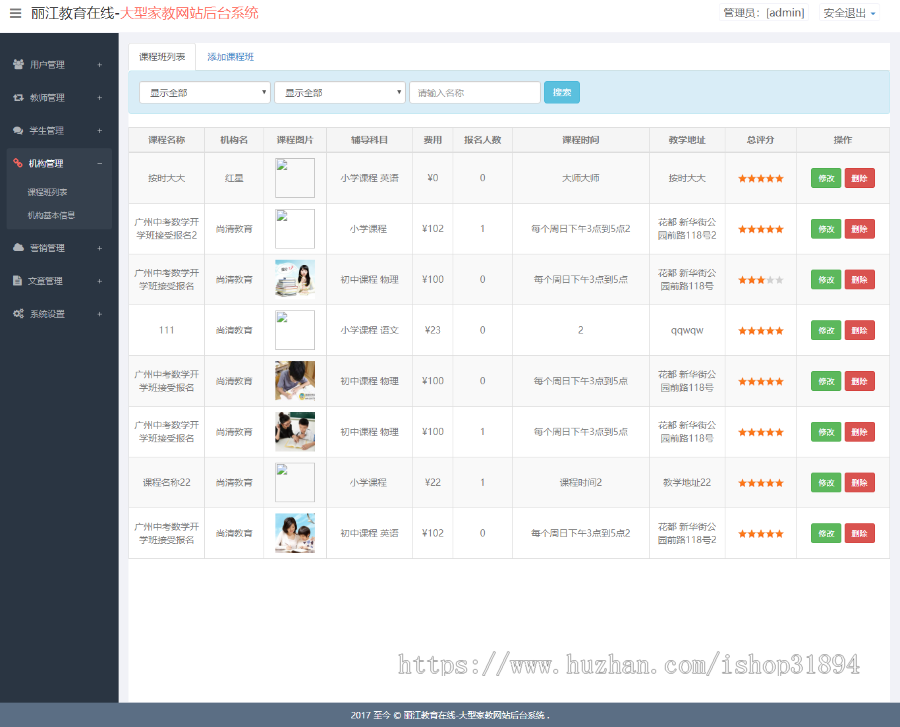Collapse 机构管理 with its minus sign
Image resolution: width=900 pixels, height=727 pixels.
(100, 164)
